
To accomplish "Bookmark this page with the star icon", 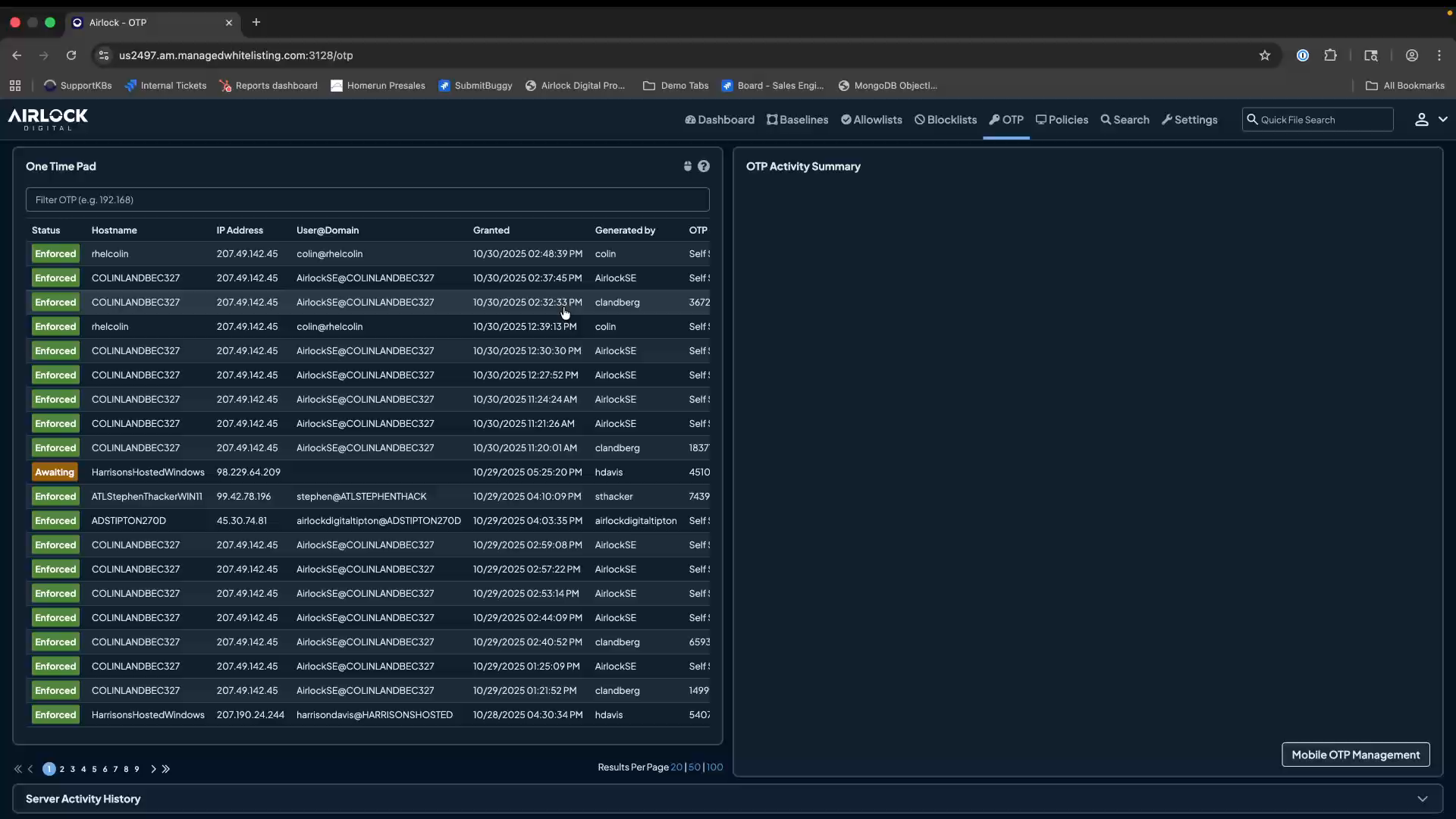I will point(1266,55).
